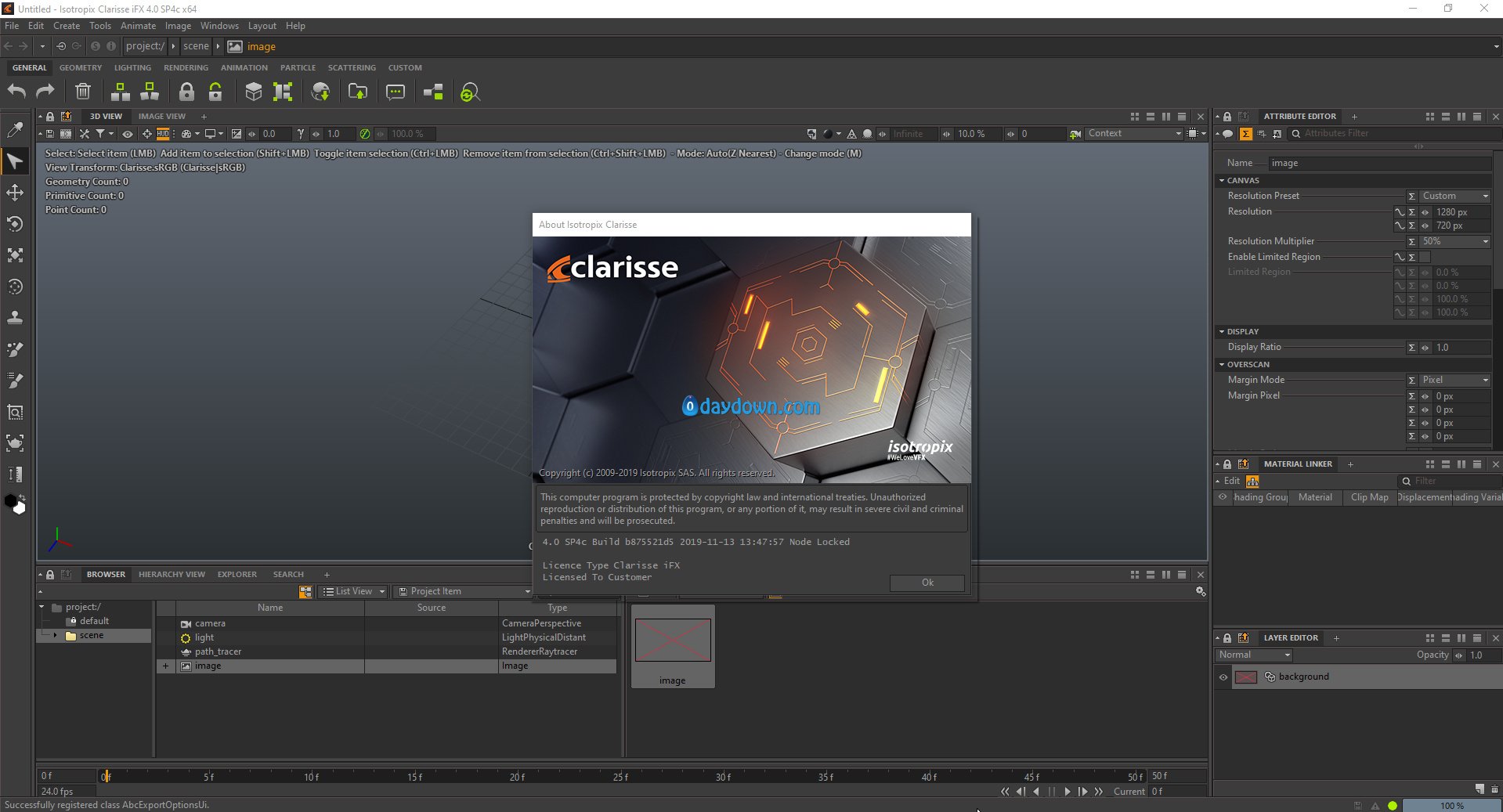Viewport: 1503px width, 812px height.
Task: Select the path_tracer row in browser
Action: tap(388, 652)
